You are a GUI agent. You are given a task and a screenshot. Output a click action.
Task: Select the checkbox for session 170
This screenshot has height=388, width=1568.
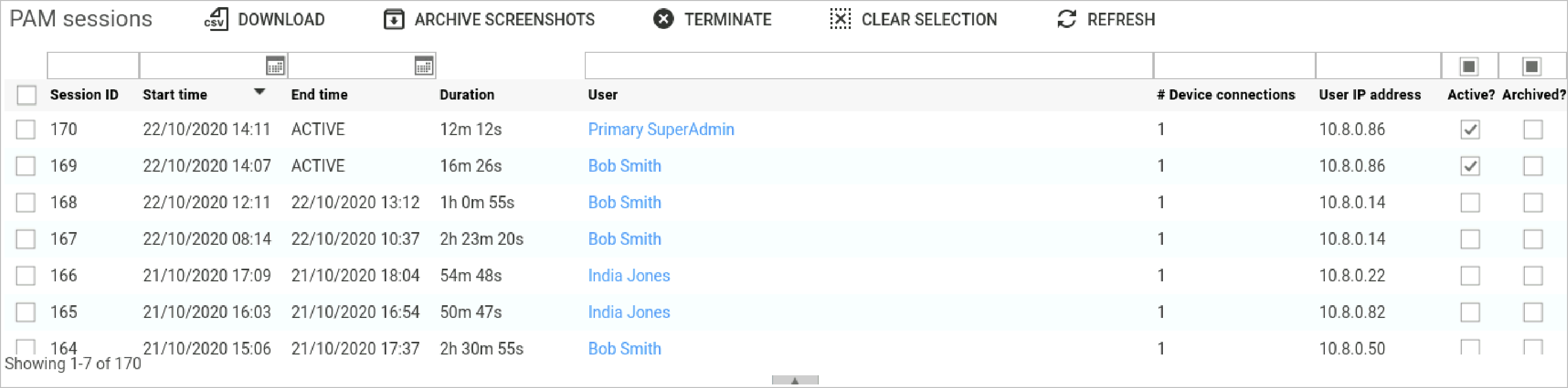pyautogui.click(x=25, y=130)
